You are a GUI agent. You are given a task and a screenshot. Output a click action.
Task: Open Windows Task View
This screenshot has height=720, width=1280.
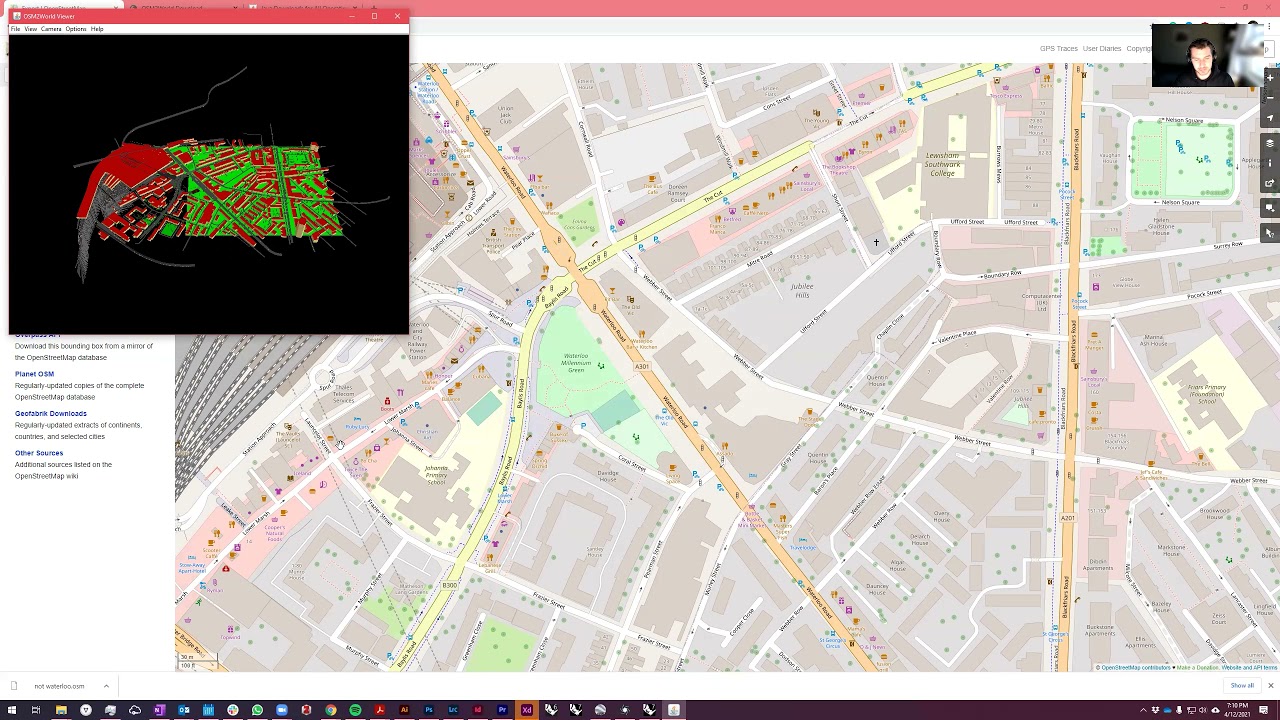36,710
